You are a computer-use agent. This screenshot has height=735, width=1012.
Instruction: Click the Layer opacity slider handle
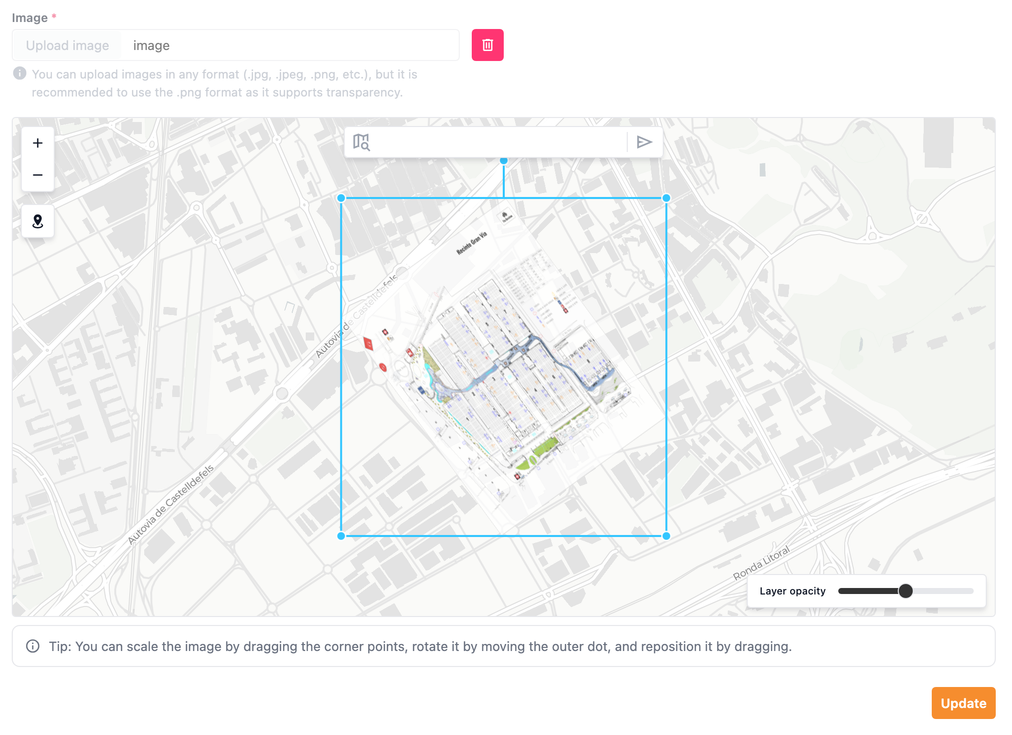point(906,591)
